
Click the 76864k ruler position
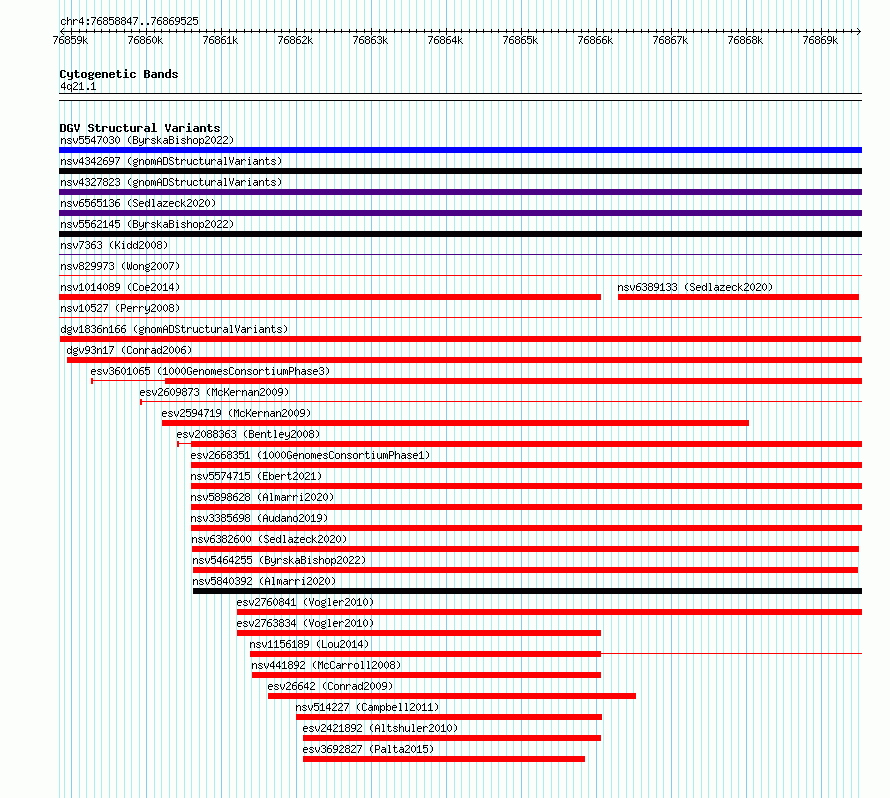pos(445,40)
